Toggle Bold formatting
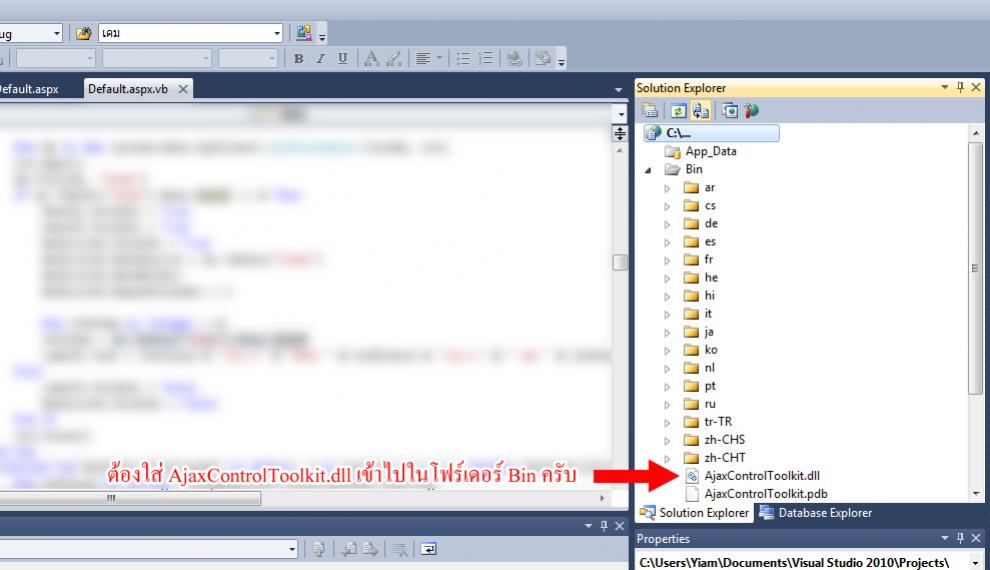 coord(299,59)
